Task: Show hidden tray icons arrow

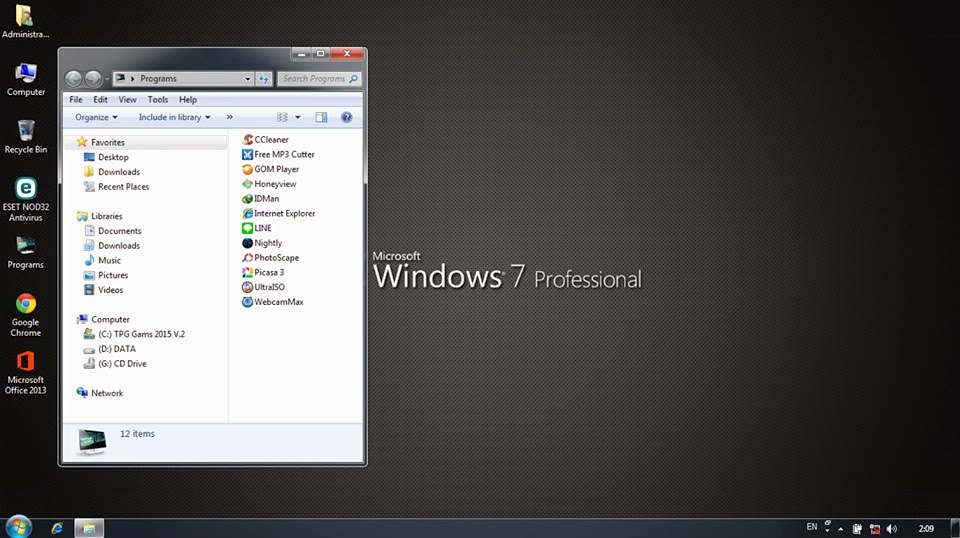Action: (x=841, y=529)
